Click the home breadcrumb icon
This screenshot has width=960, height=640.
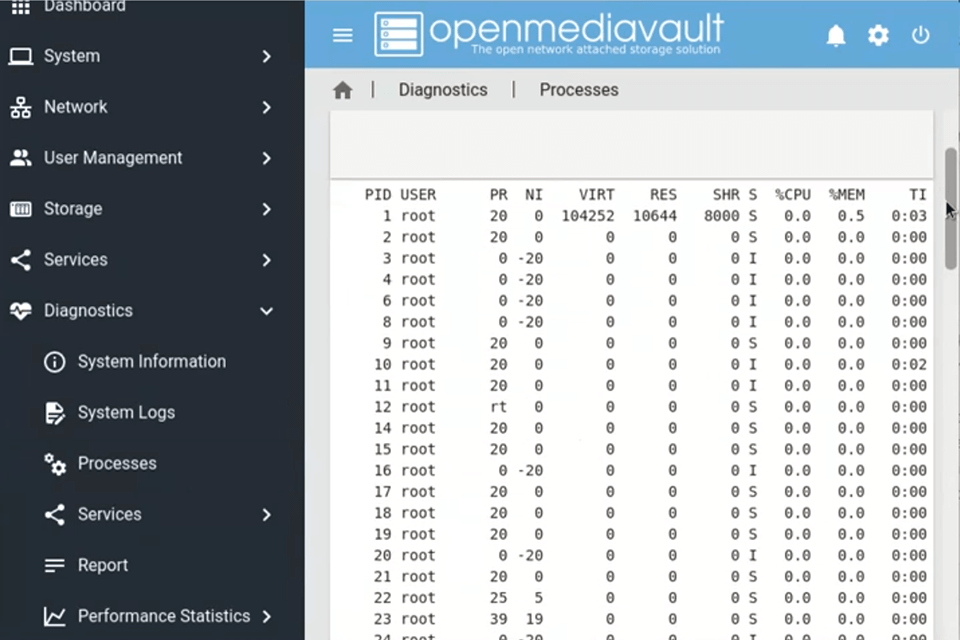(x=342, y=90)
